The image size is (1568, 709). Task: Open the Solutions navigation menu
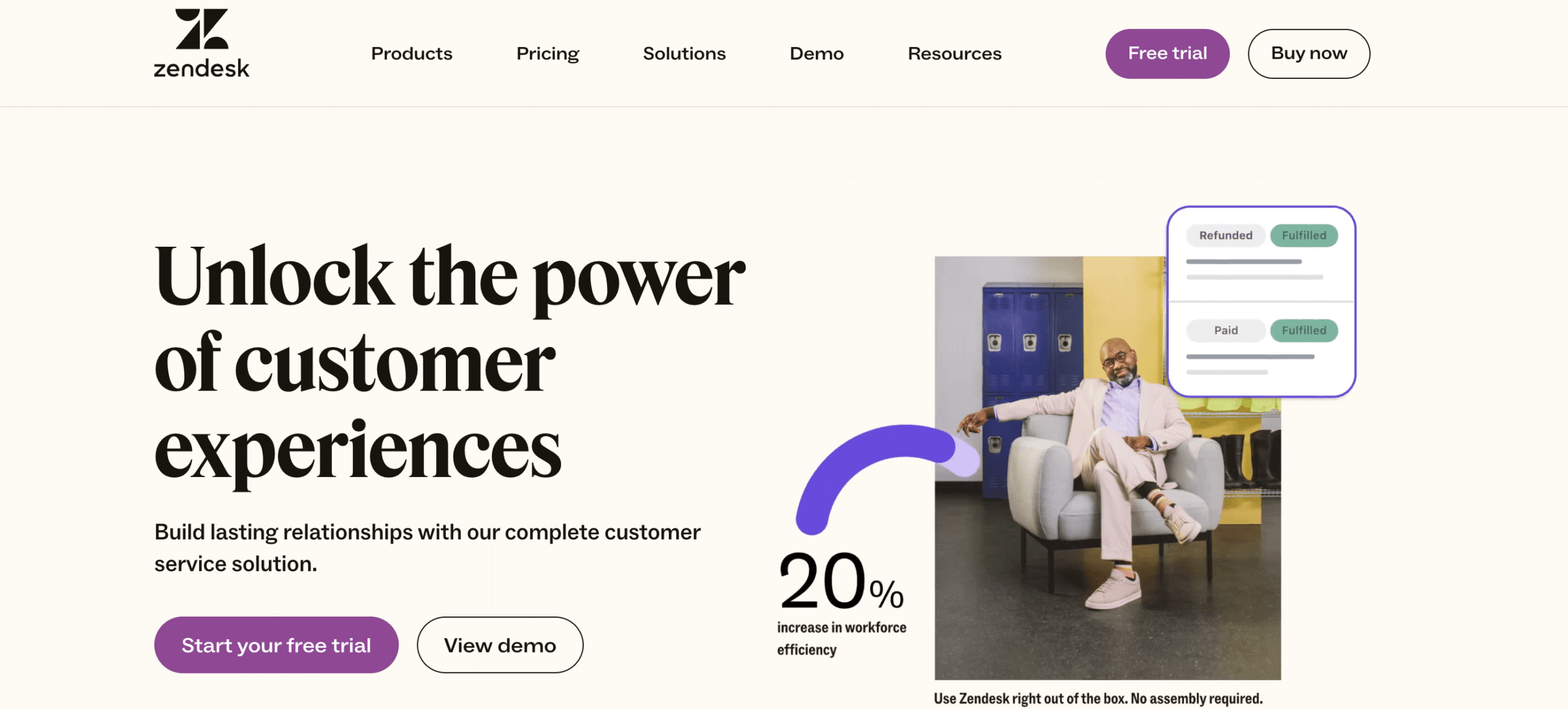(684, 53)
